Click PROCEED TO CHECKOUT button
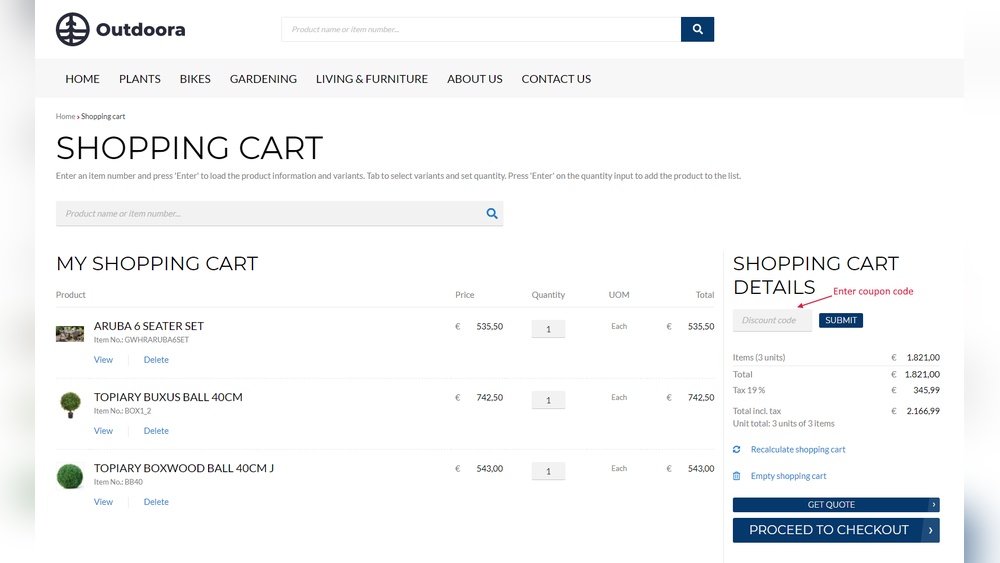 (836, 530)
